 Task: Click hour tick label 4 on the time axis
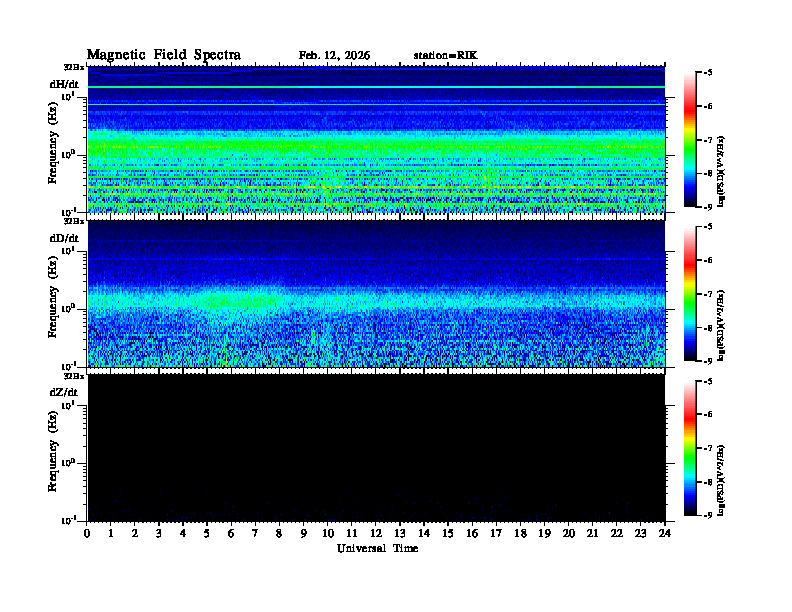183,534
